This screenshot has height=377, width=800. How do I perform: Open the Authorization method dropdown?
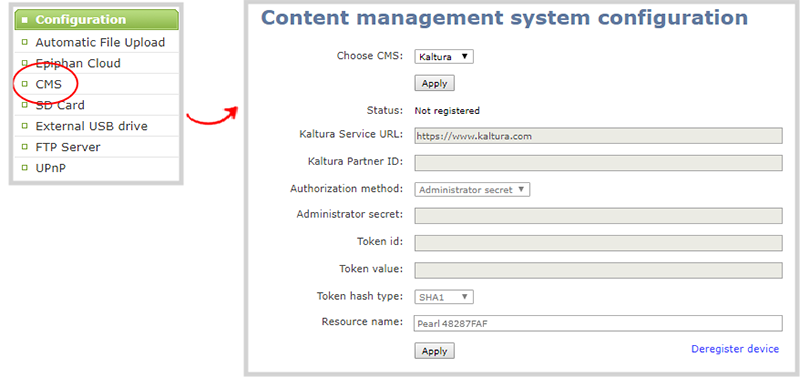[472, 189]
